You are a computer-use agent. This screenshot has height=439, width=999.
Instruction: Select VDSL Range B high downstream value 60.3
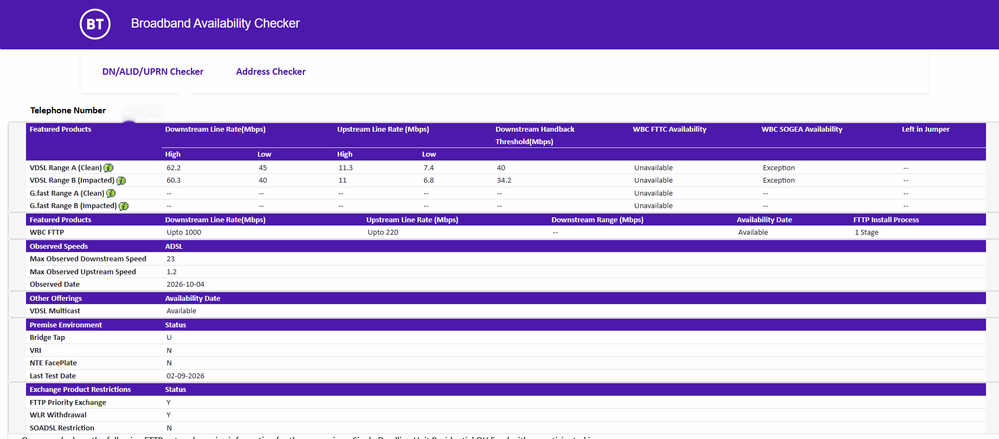(x=173, y=180)
